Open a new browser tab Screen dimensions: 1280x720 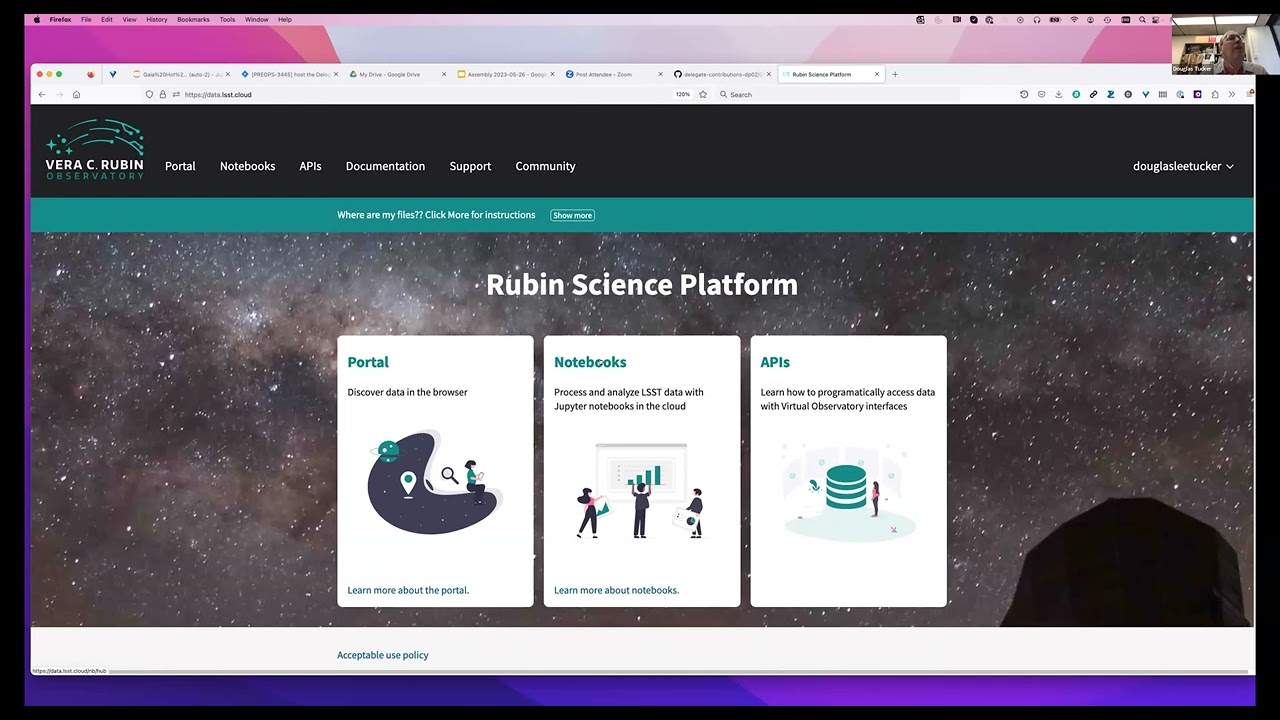click(x=895, y=74)
